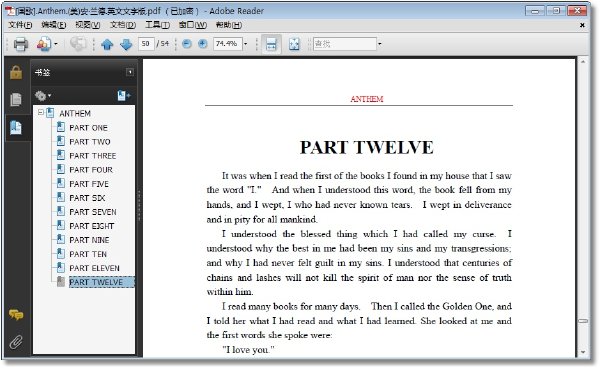Image resolution: width=600 pixels, height=369 pixels.
Task: Click the Print icon in toolbar
Action: coord(21,44)
